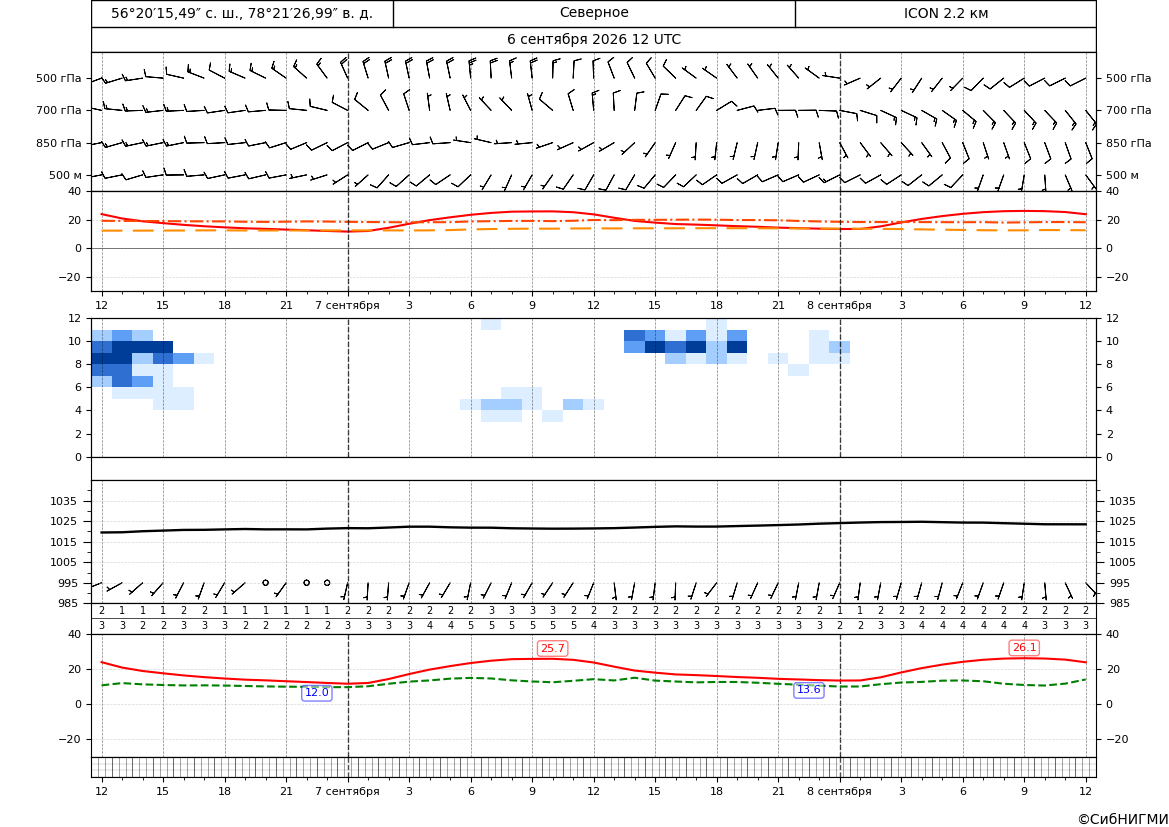This screenshot has width=1169, height=827.
Task: Click the 6 сентября 2026 12 UTC title
Action: click(x=594, y=40)
